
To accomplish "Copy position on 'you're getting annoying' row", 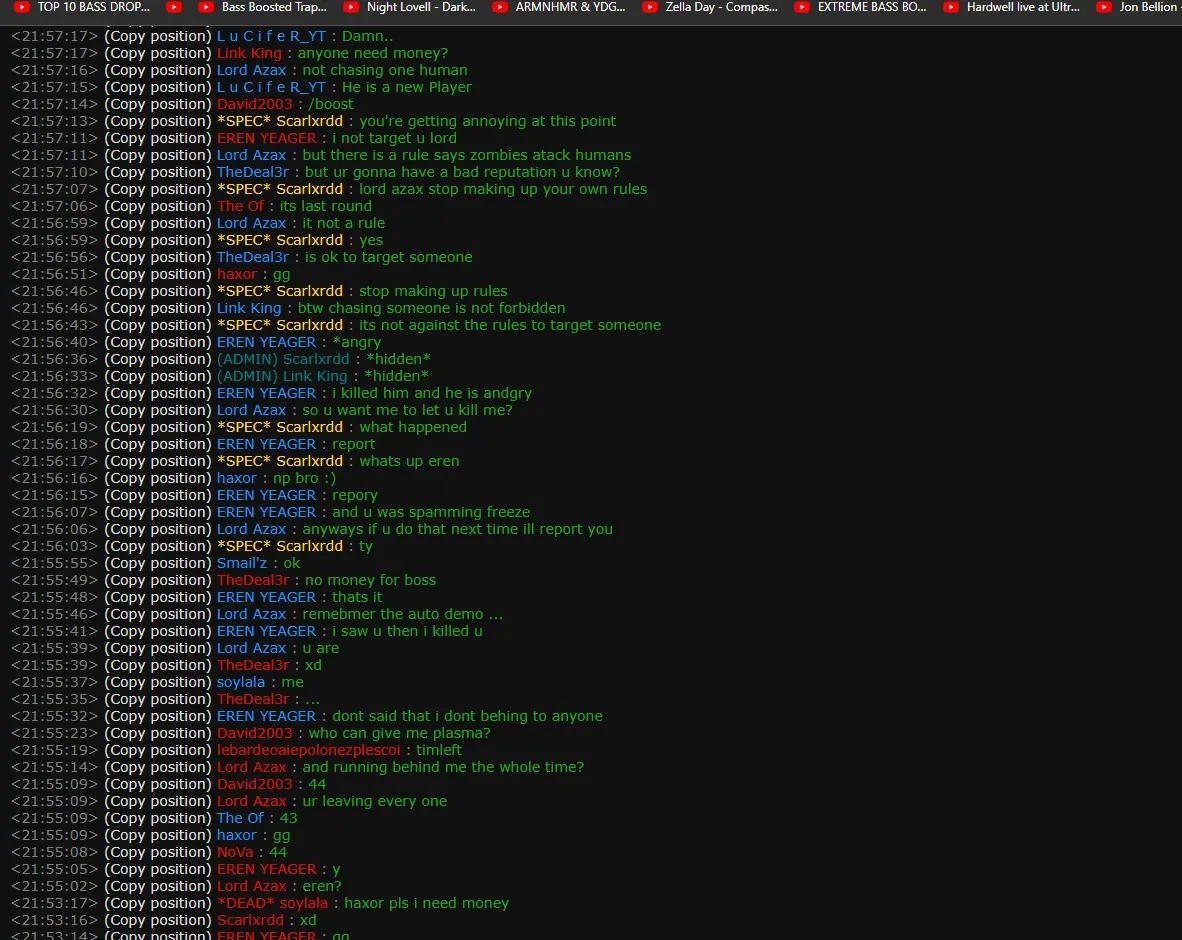I will [x=158, y=121].
